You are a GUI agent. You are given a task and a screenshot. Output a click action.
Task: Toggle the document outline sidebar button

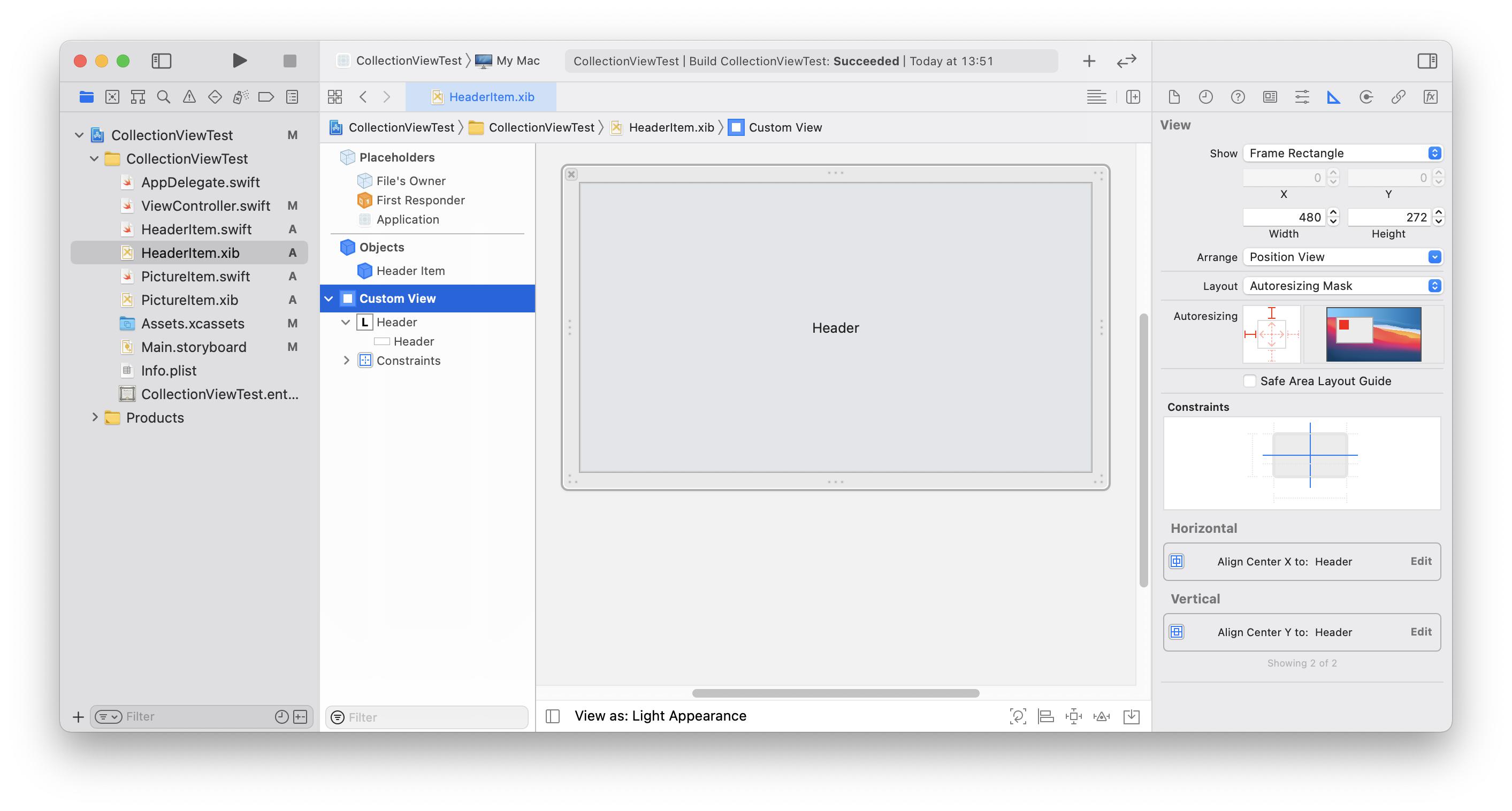[x=552, y=716]
